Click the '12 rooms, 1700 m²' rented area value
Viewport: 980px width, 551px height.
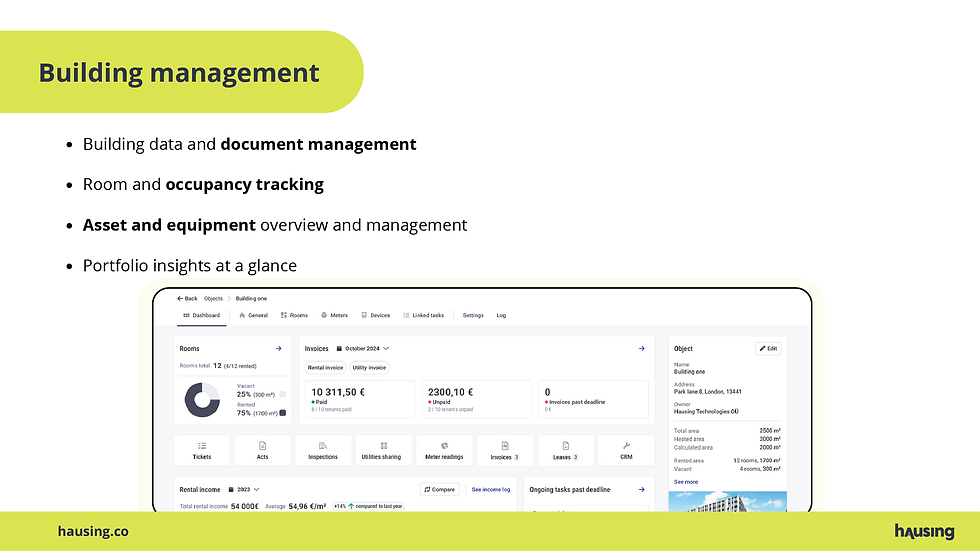756,460
